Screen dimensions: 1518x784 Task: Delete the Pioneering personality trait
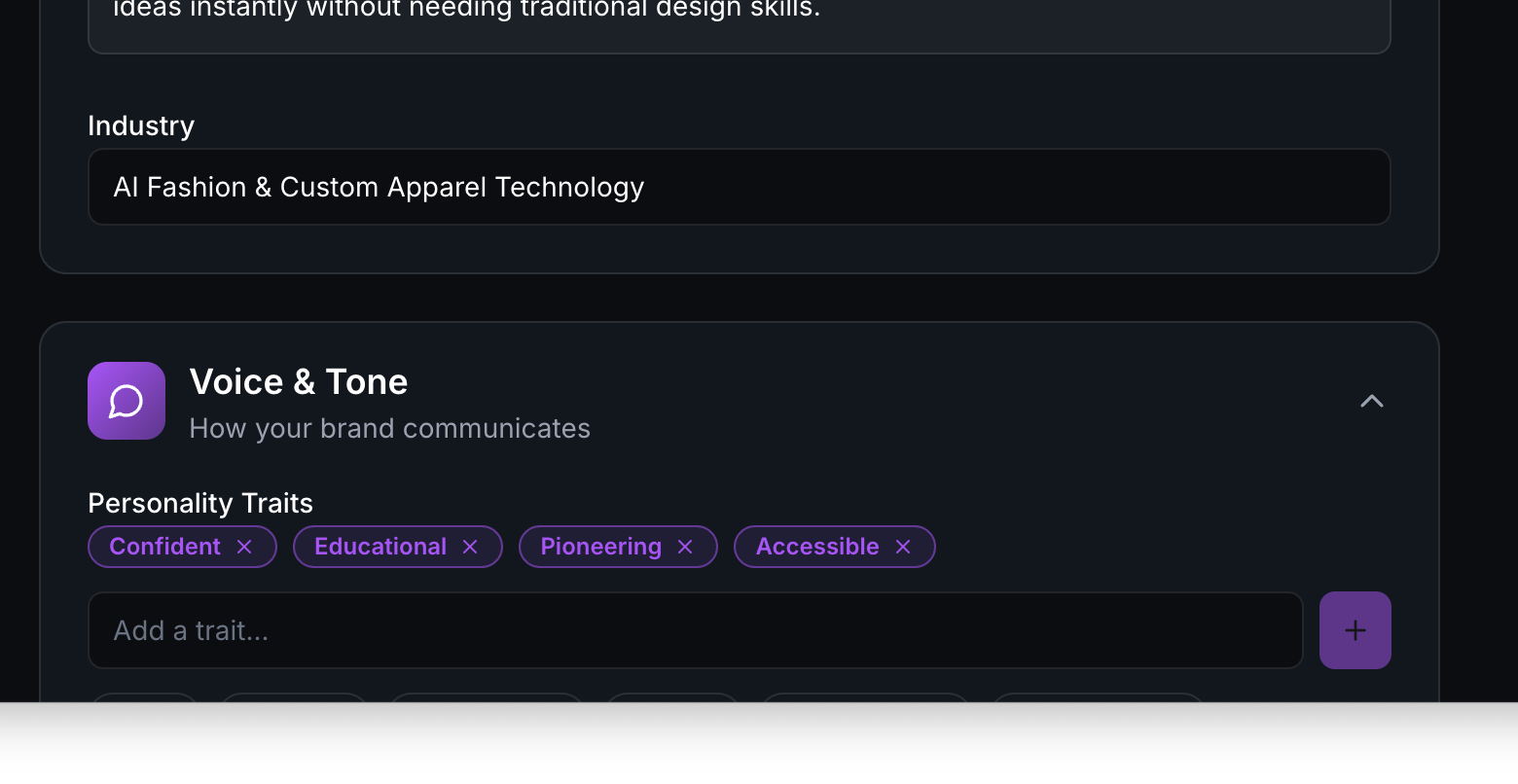tap(685, 548)
